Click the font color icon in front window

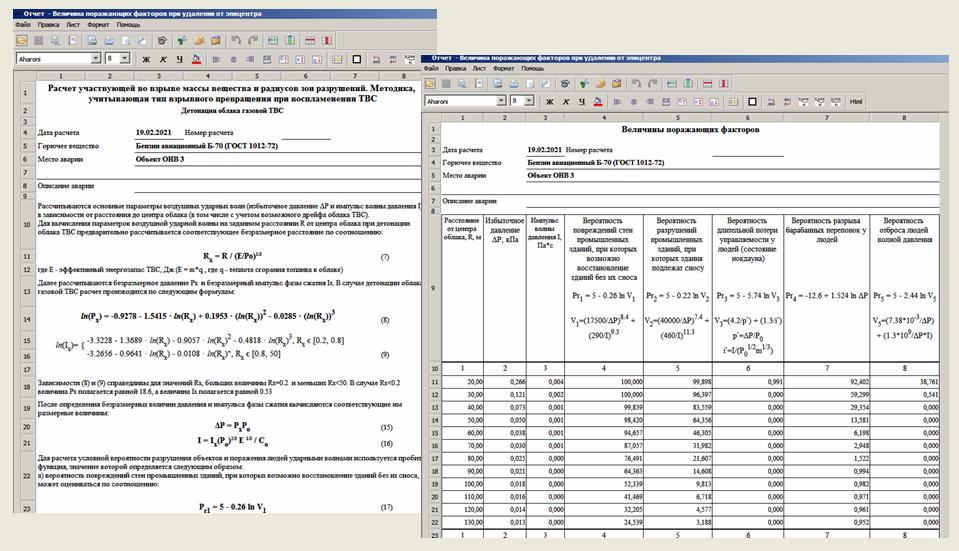pyautogui.click(x=598, y=102)
